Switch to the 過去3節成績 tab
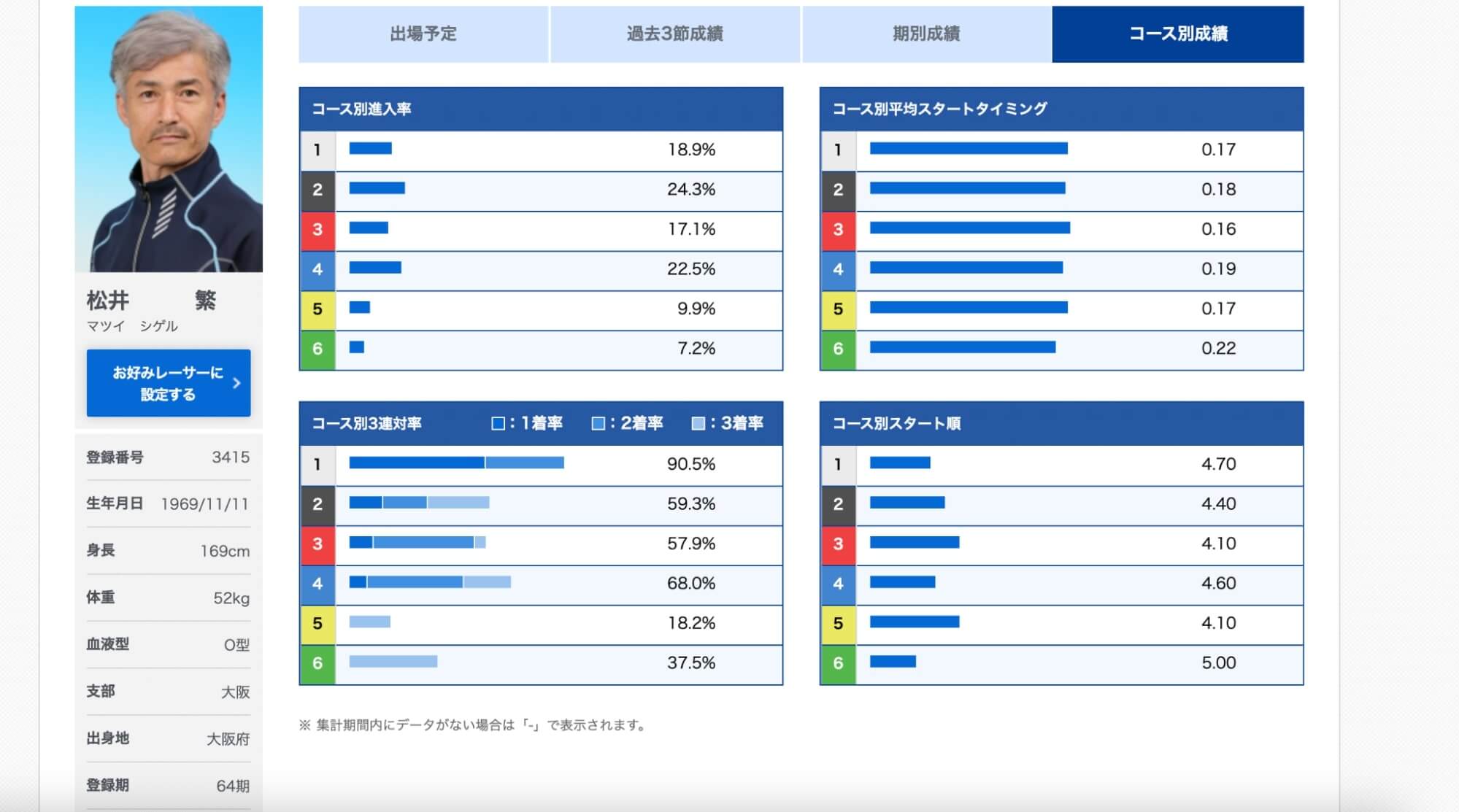The height and width of the screenshot is (812, 1459). [674, 34]
